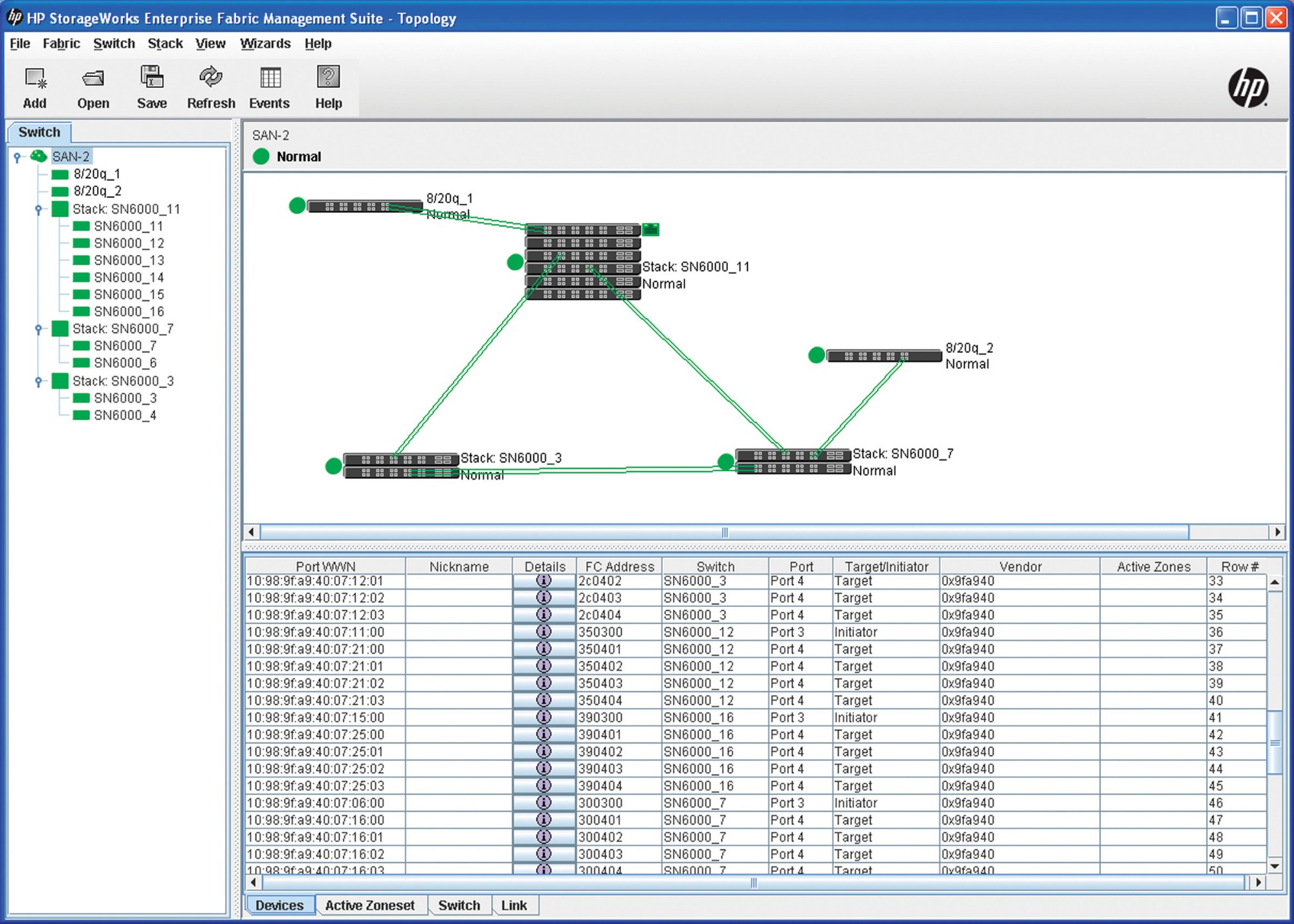The height and width of the screenshot is (924, 1294).
Task: Collapse the Stack: SN6000_11 tree node
Action: pos(39,209)
